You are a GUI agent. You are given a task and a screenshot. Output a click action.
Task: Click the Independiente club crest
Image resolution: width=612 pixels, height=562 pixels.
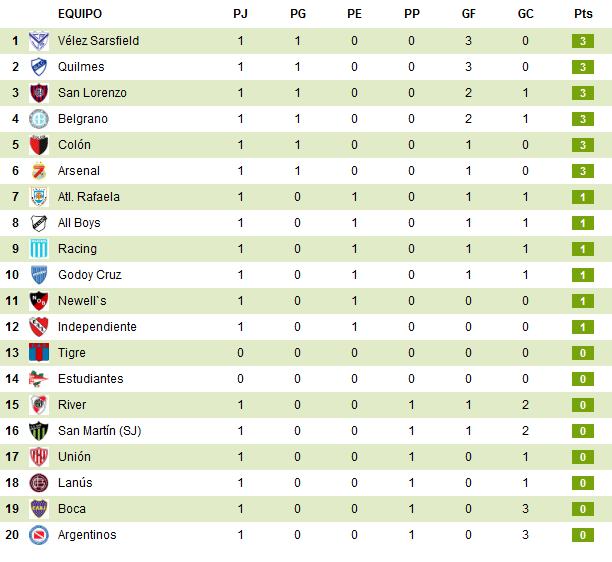39,327
